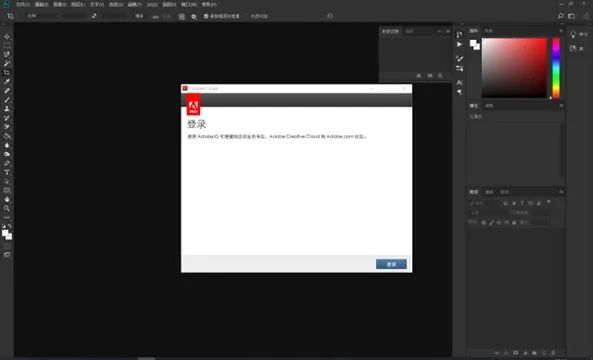Select the Move tool in the toolbar
Viewport: 593px width, 360px height.
[7, 37]
